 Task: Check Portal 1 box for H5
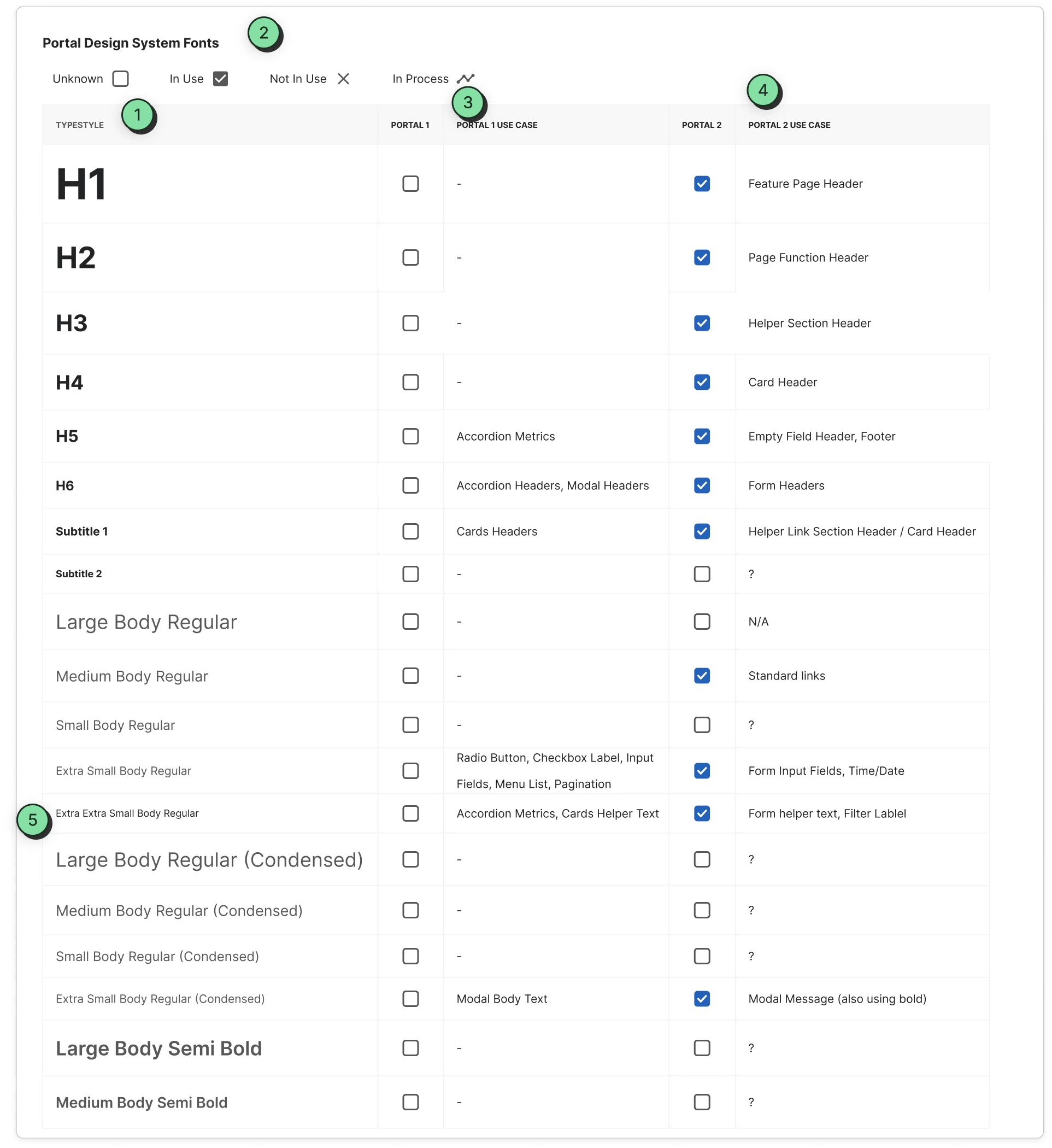click(410, 436)
